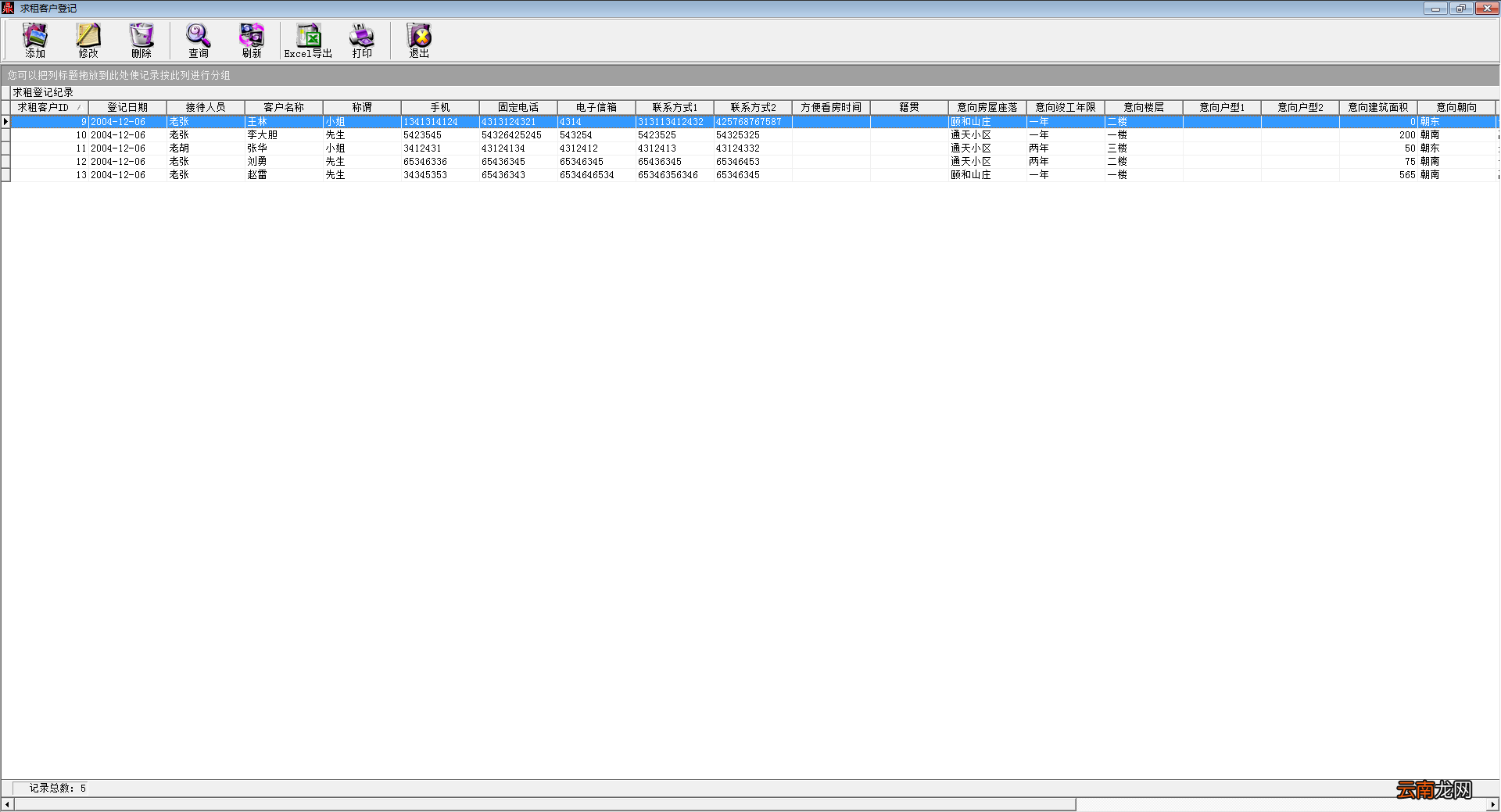Click the 刷新 (Refresh) icon

252,40
